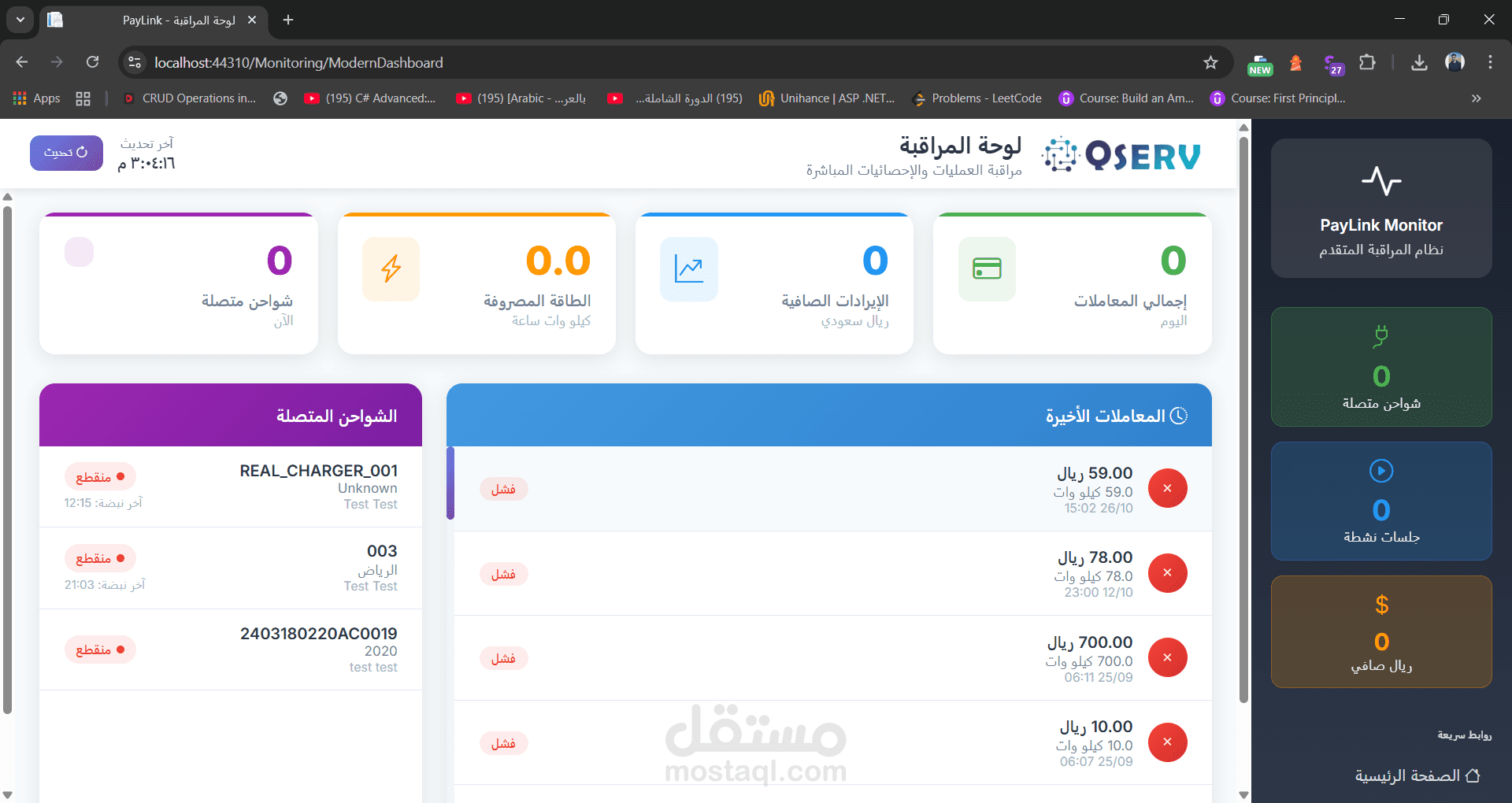Click the site info icon in address bar
Screen dimensions: 1512x803
[x=135, y=62]
